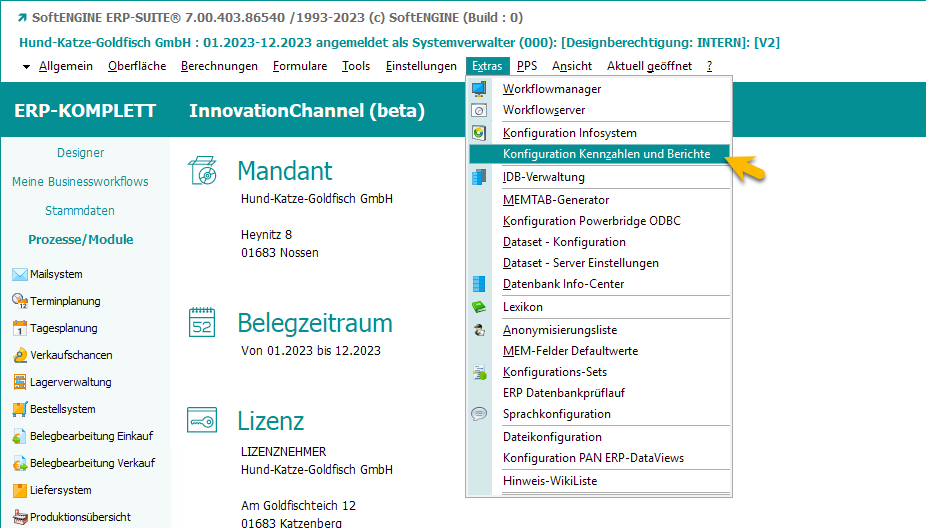Viewport: 926px width, 528px height.
Task: Choose Datenbank Info-Center from Extras menu
Action: (x=563, y=284)
